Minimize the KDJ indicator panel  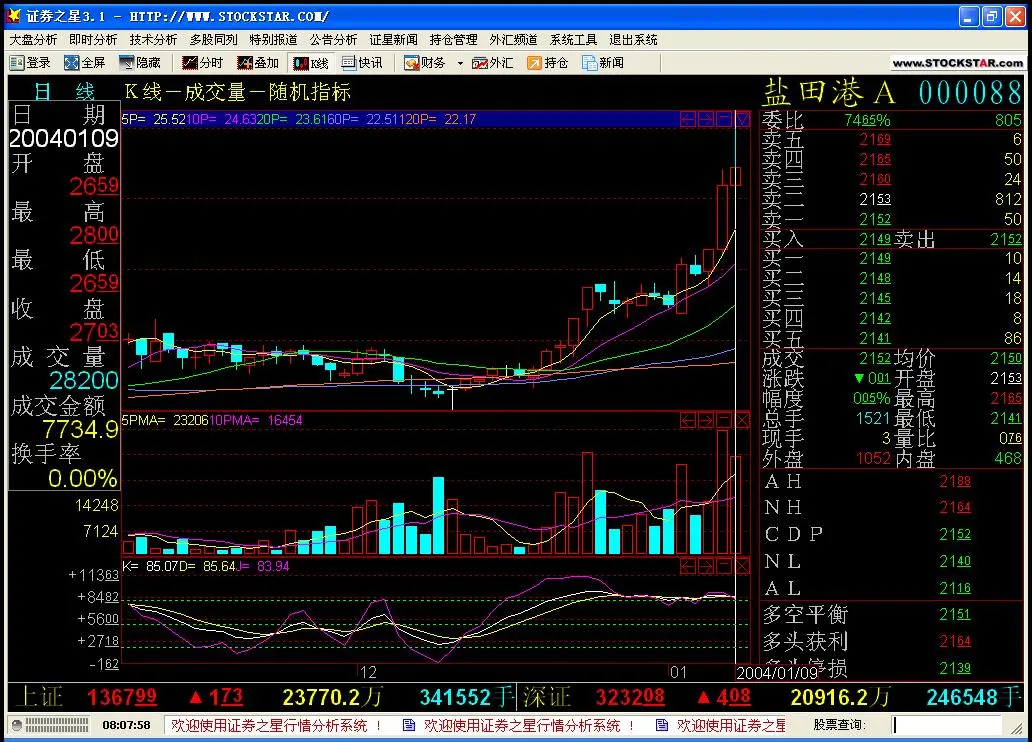[x=724, y=566]
